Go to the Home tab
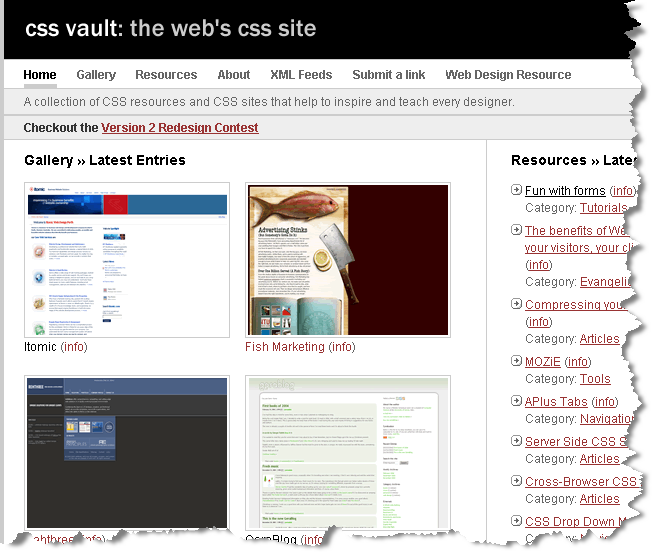This screenshot has height=552, width=652. coord(40,75)
